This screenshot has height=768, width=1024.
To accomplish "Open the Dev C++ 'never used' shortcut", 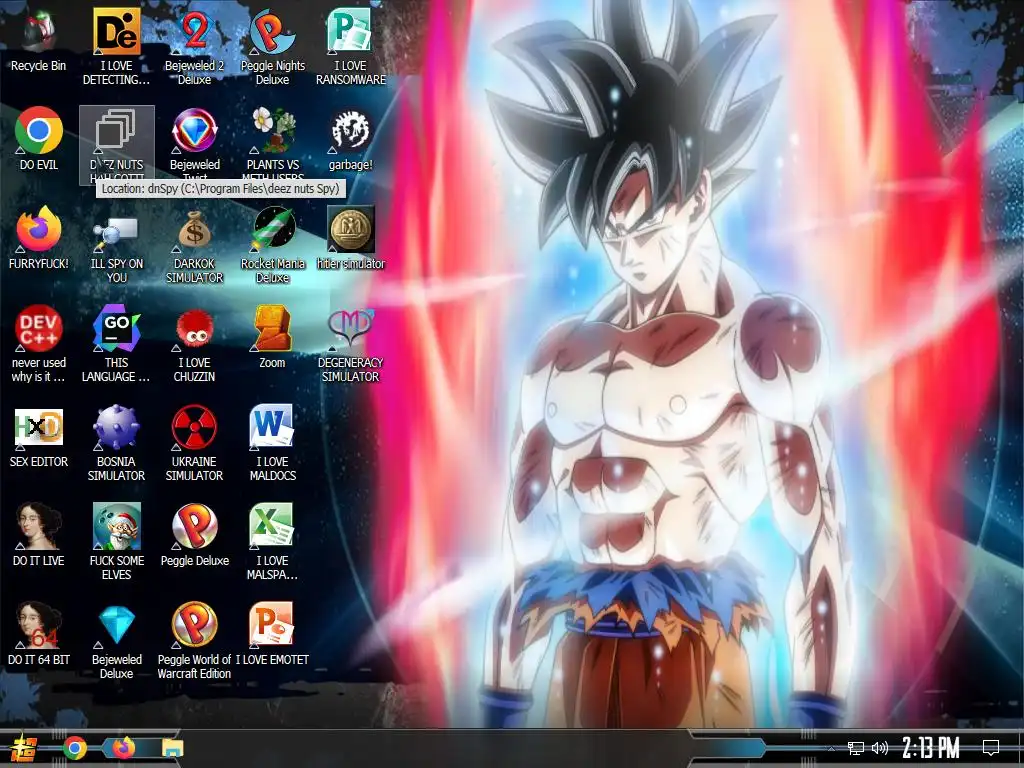I will click(x=39, y=343).
